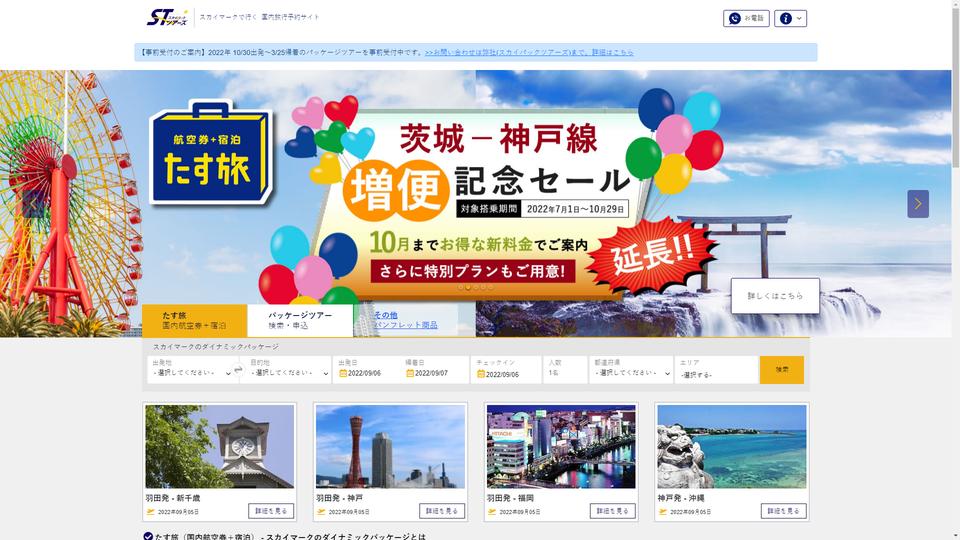Click the 羽田発 - 福岡 title text
960x540 pixels.
coord(510,498)
